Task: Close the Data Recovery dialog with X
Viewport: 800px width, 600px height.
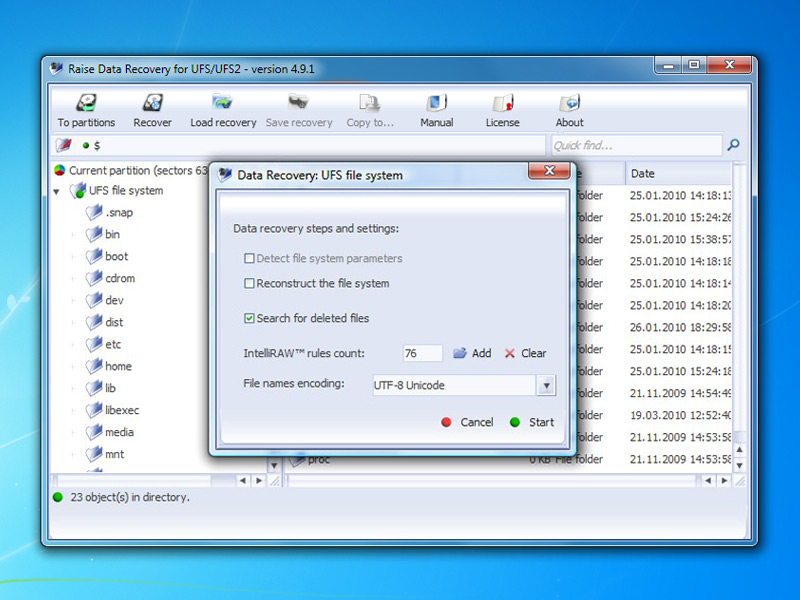Action: [549, 171]
